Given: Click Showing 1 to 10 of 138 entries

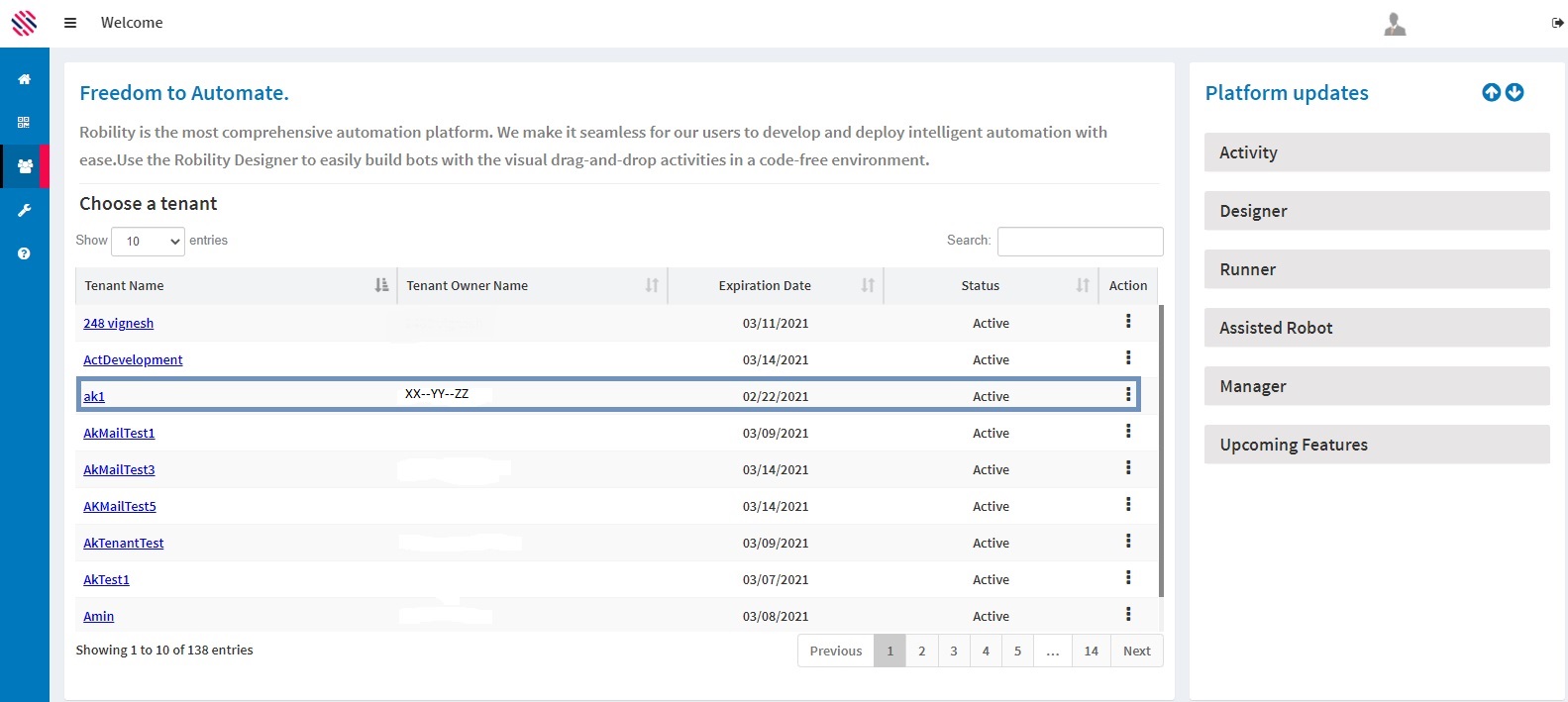Looking at the screenshot, I should click(164, 650).
